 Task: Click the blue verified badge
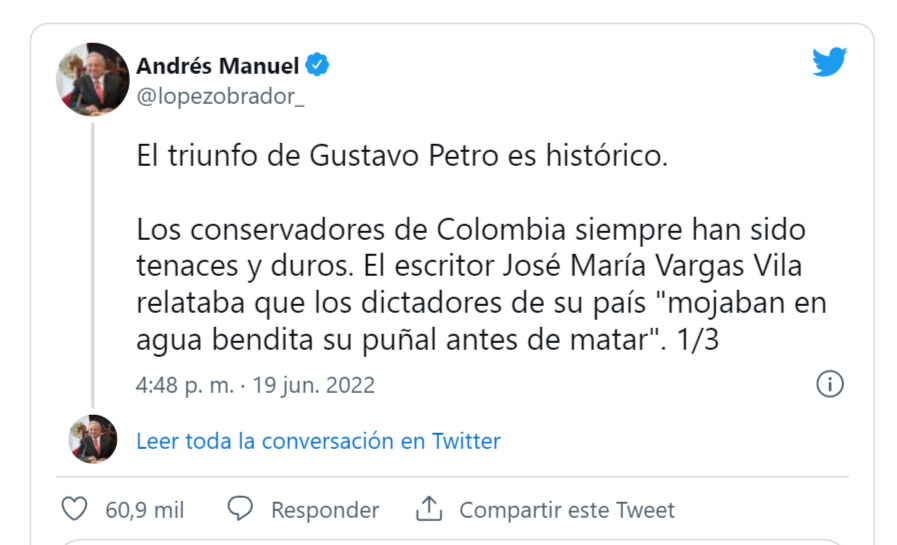tap(318, 66)
